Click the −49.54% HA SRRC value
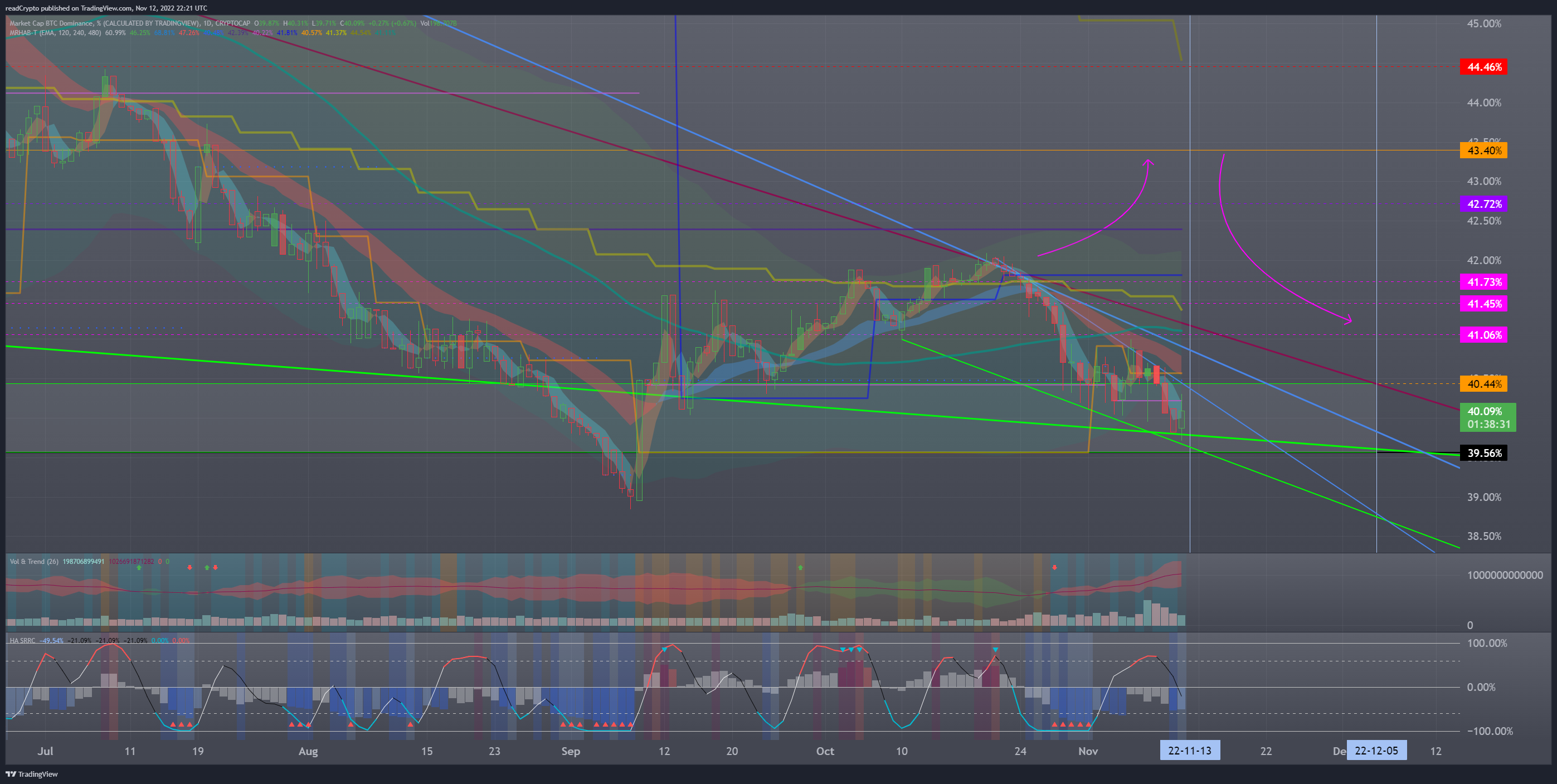 [x=51, y=640]
